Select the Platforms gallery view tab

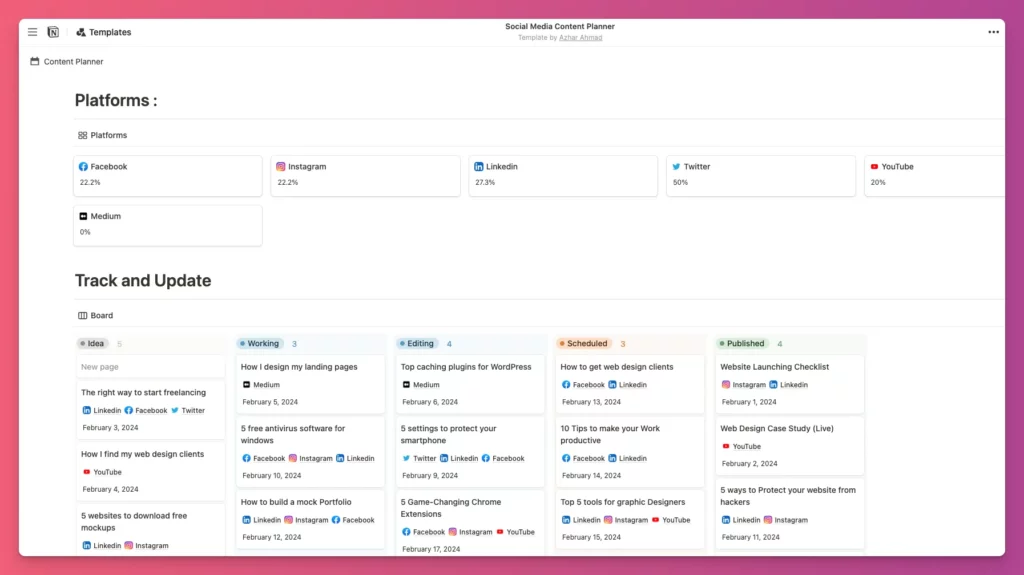point(103,135)
